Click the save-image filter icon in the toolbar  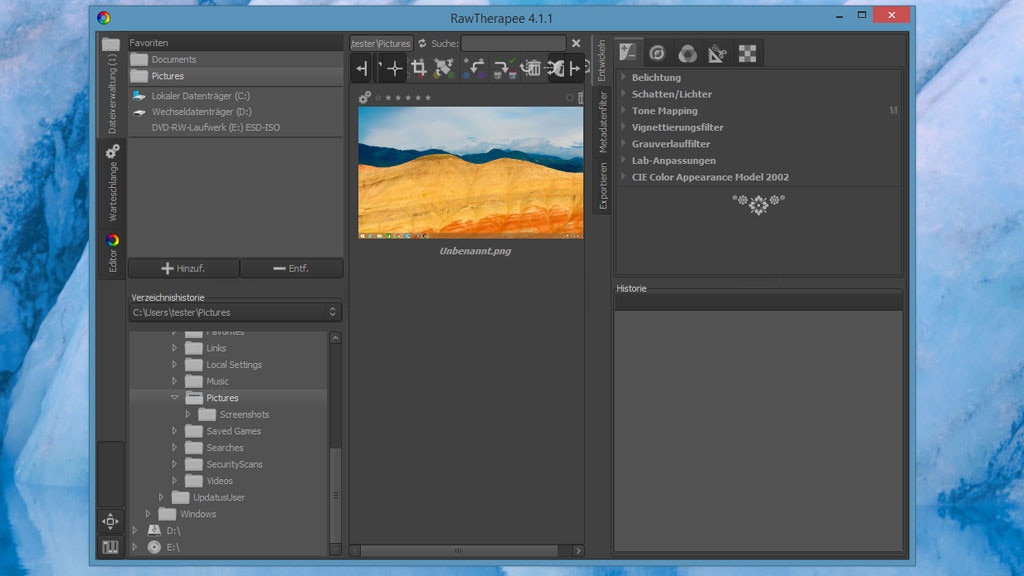click(506, 68)
